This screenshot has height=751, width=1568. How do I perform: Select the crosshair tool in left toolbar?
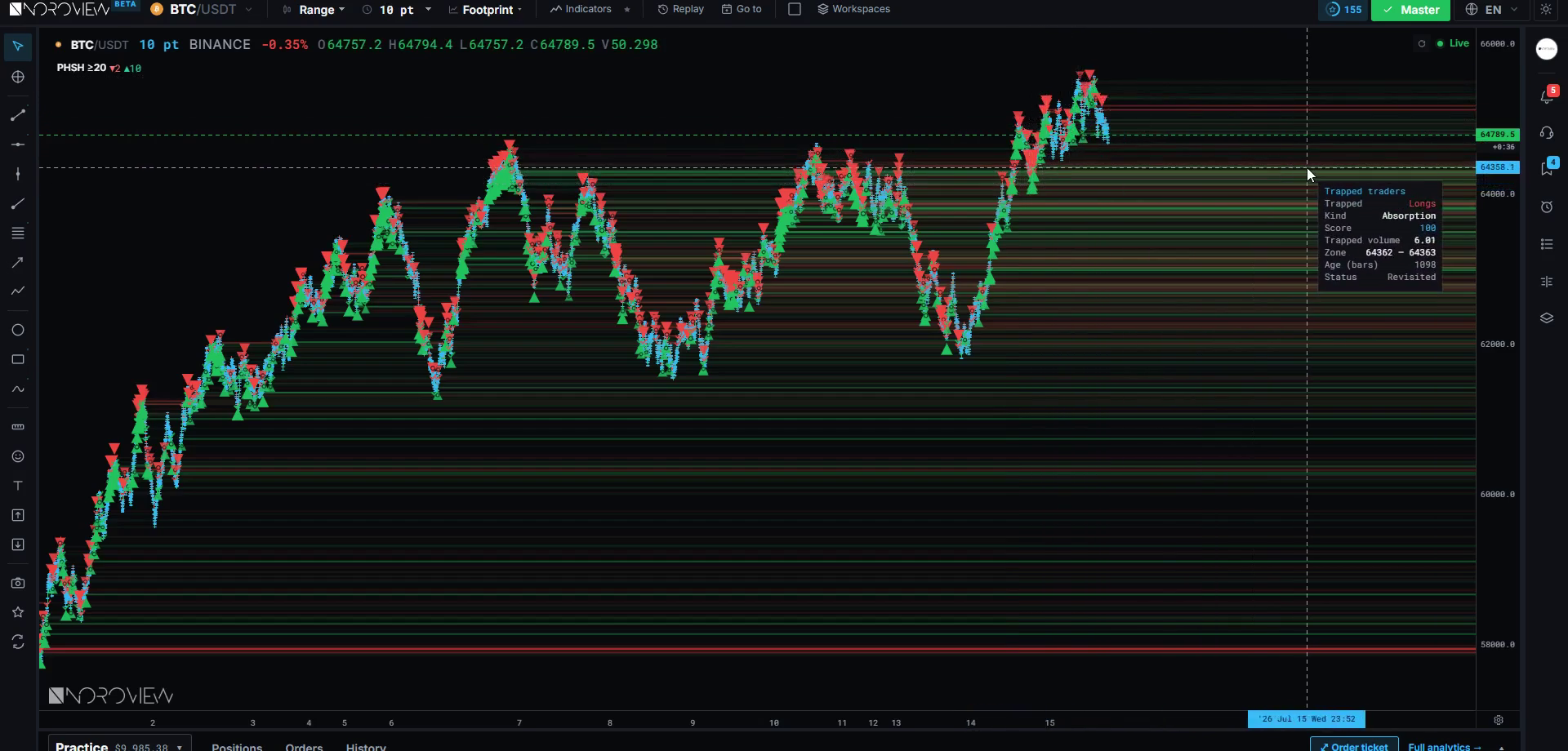[18, 77]
